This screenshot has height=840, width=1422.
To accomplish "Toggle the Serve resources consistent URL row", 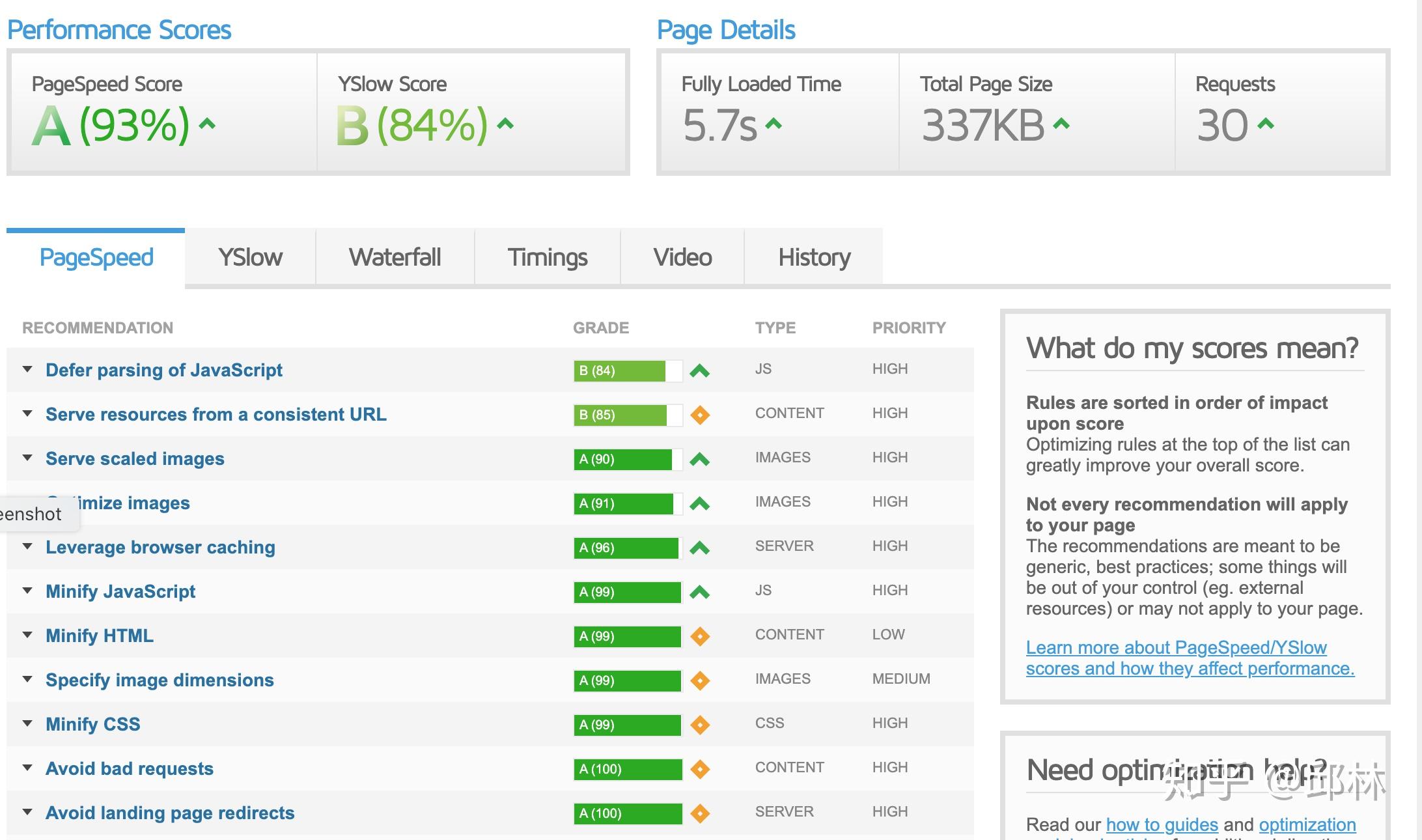I will pyautogui.click(x=27, y=413).
